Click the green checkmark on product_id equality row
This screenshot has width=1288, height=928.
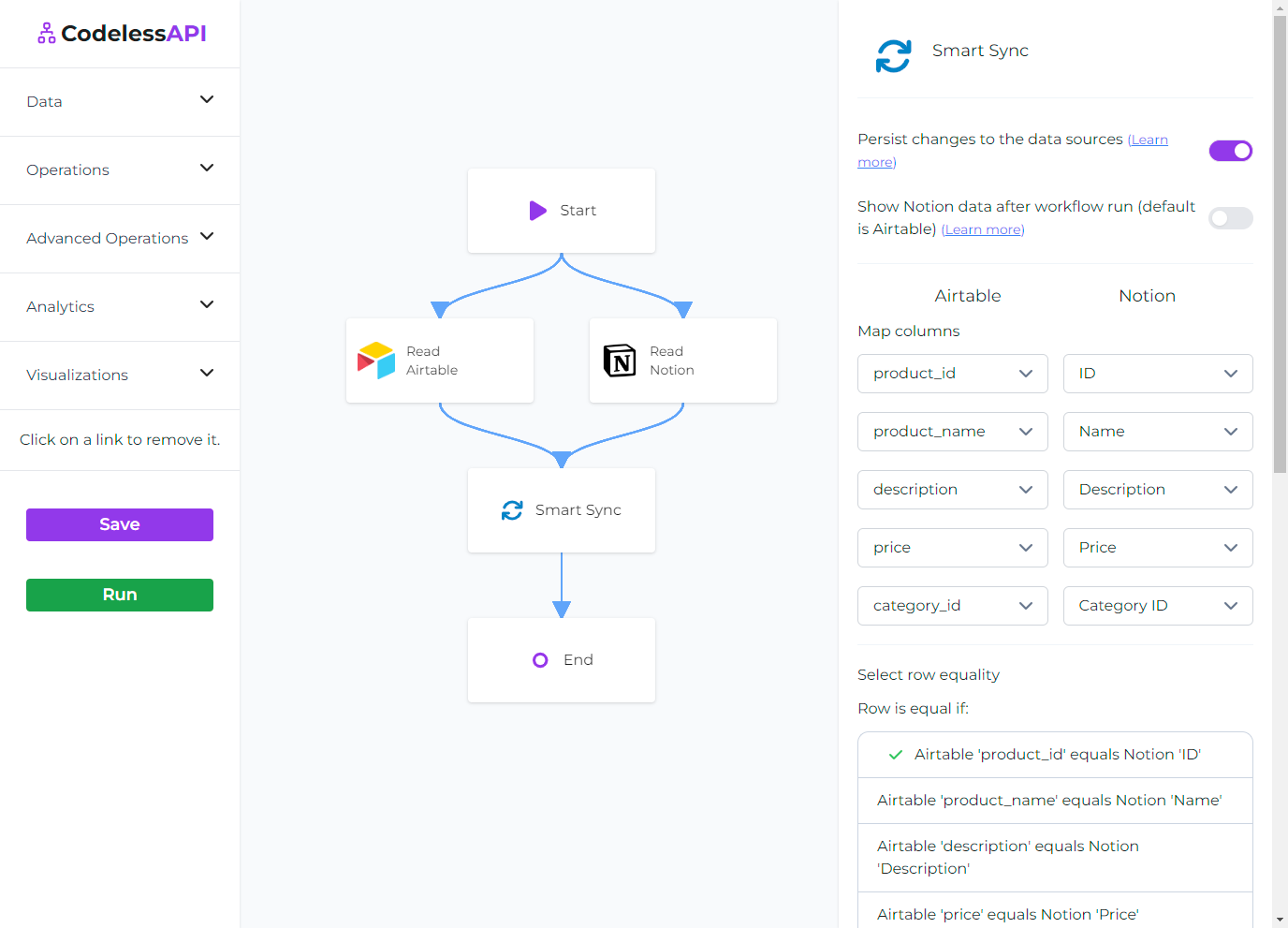896,755
